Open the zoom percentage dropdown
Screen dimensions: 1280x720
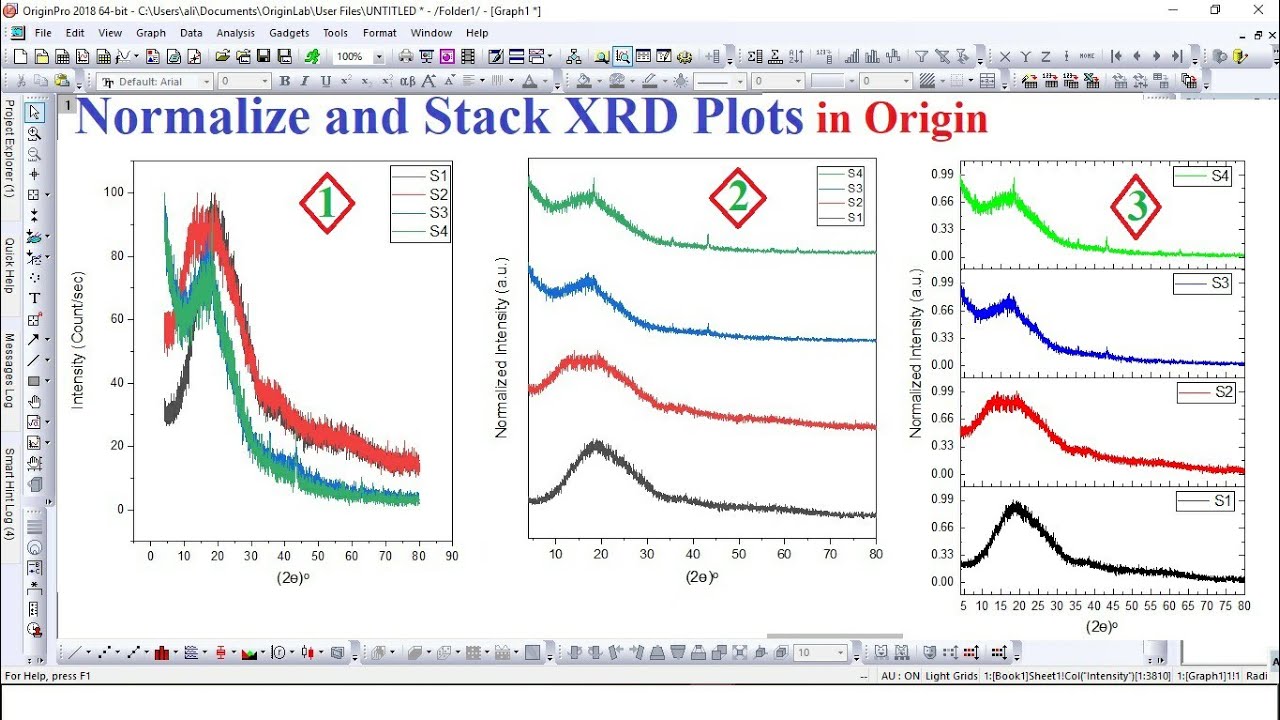pos(379,57)
